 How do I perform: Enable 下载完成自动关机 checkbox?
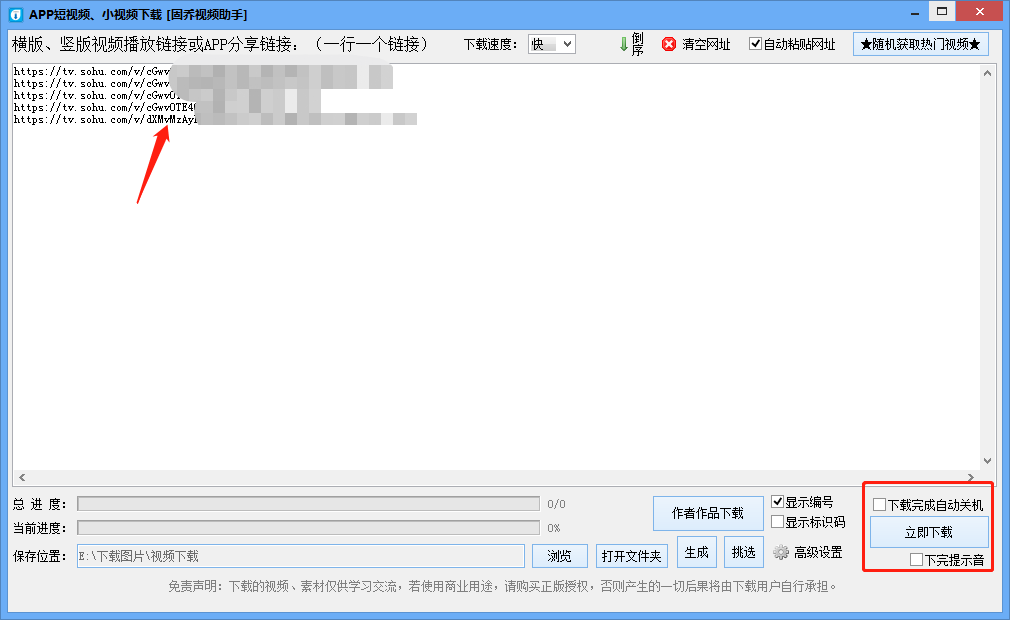coord(879,505)
